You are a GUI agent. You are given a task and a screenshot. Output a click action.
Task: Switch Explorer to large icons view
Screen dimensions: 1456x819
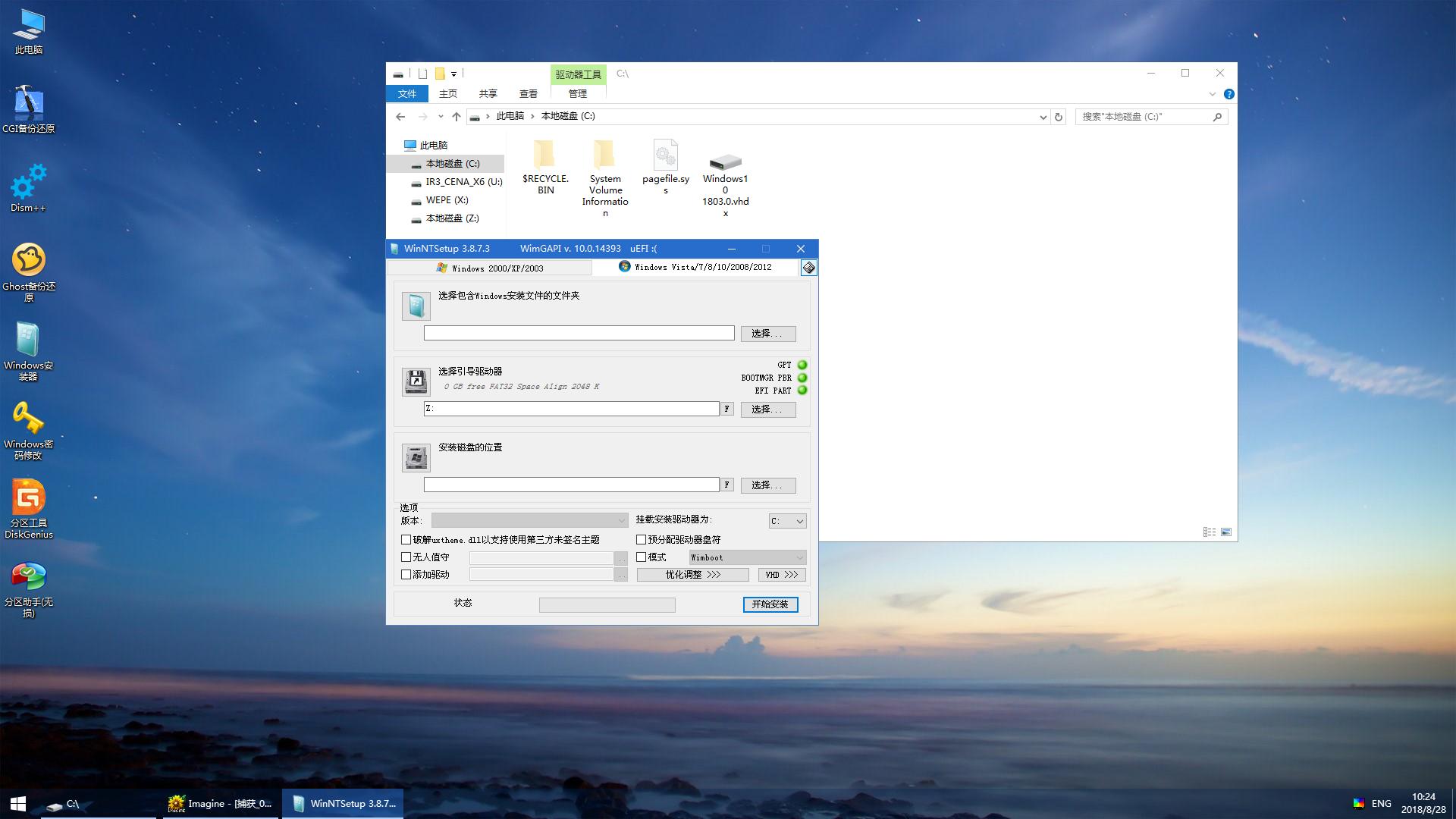tap(1226, 532)
